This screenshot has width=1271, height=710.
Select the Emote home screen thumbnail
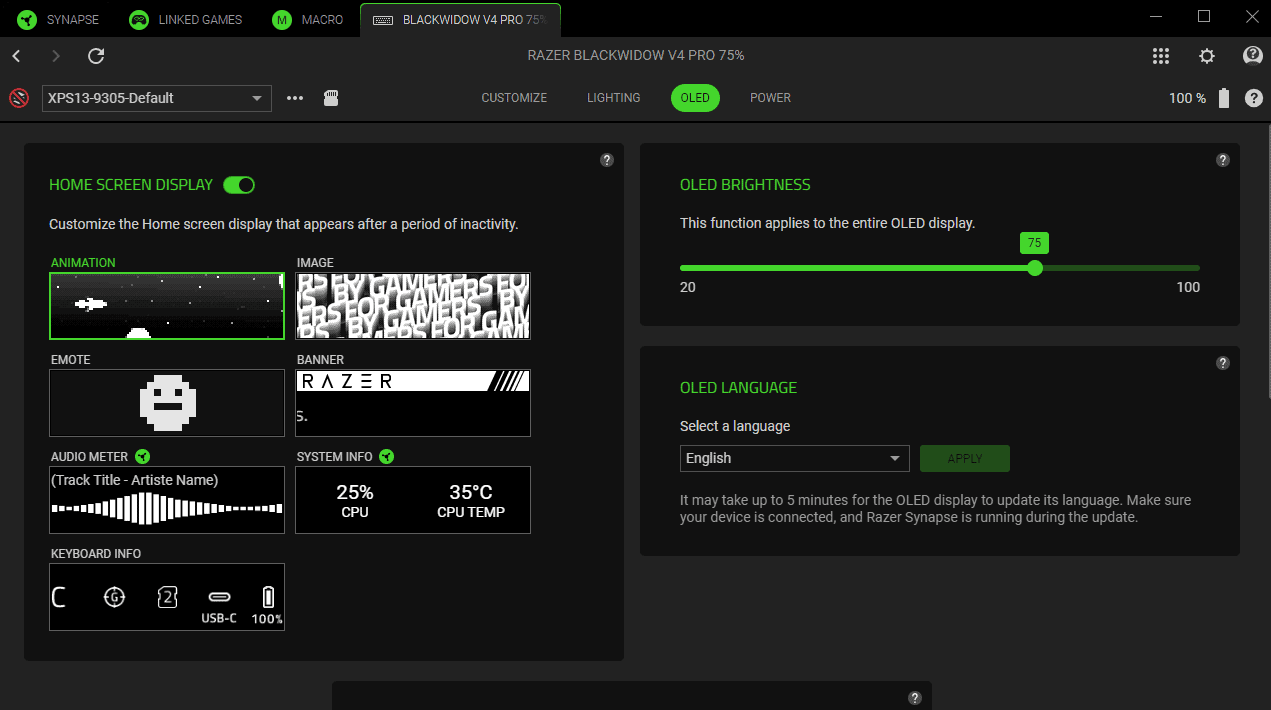tap(167, 403)
